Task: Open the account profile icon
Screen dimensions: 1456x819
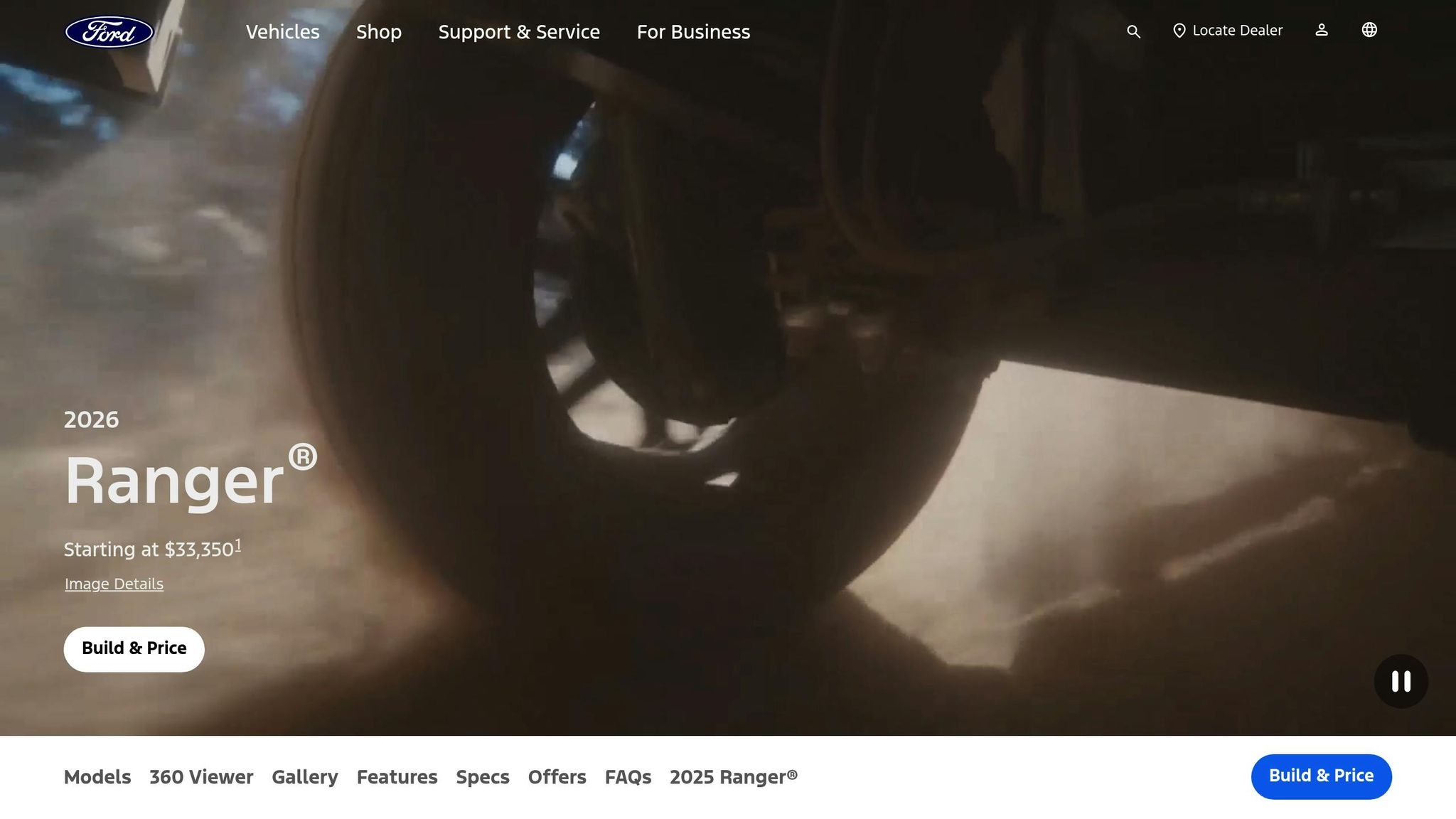Action: 1321,30
